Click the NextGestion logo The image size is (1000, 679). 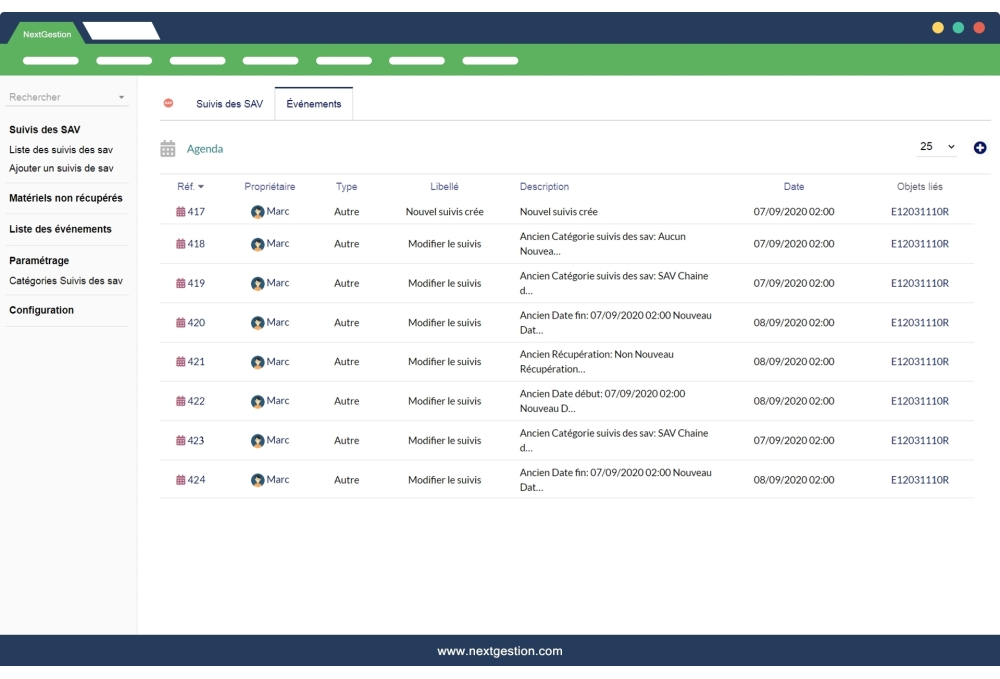pyautogui.click(x=45, y=31)
